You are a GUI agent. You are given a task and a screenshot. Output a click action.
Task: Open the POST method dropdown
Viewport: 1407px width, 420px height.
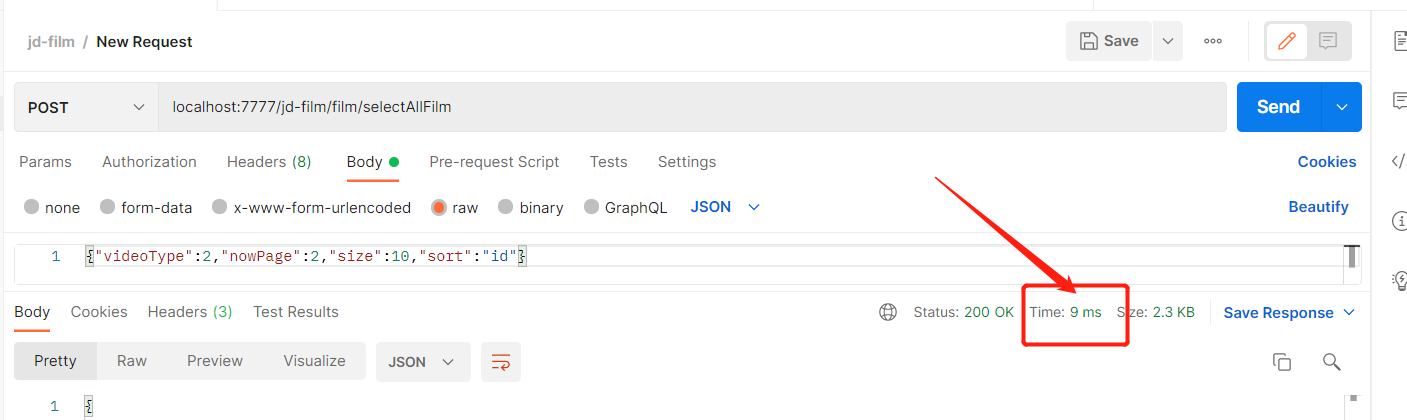point(86,107)
